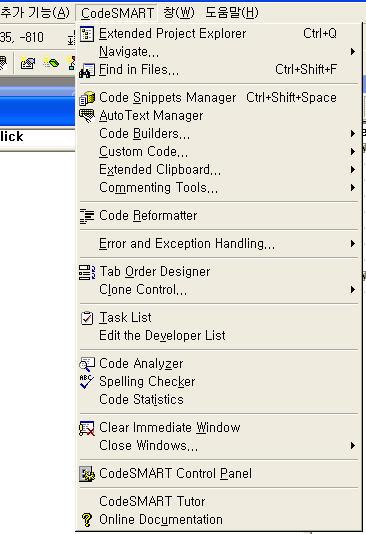Viewport: 366px width, 534px height.
Task: Select Code Statistics menu entry
Action: 219,399
